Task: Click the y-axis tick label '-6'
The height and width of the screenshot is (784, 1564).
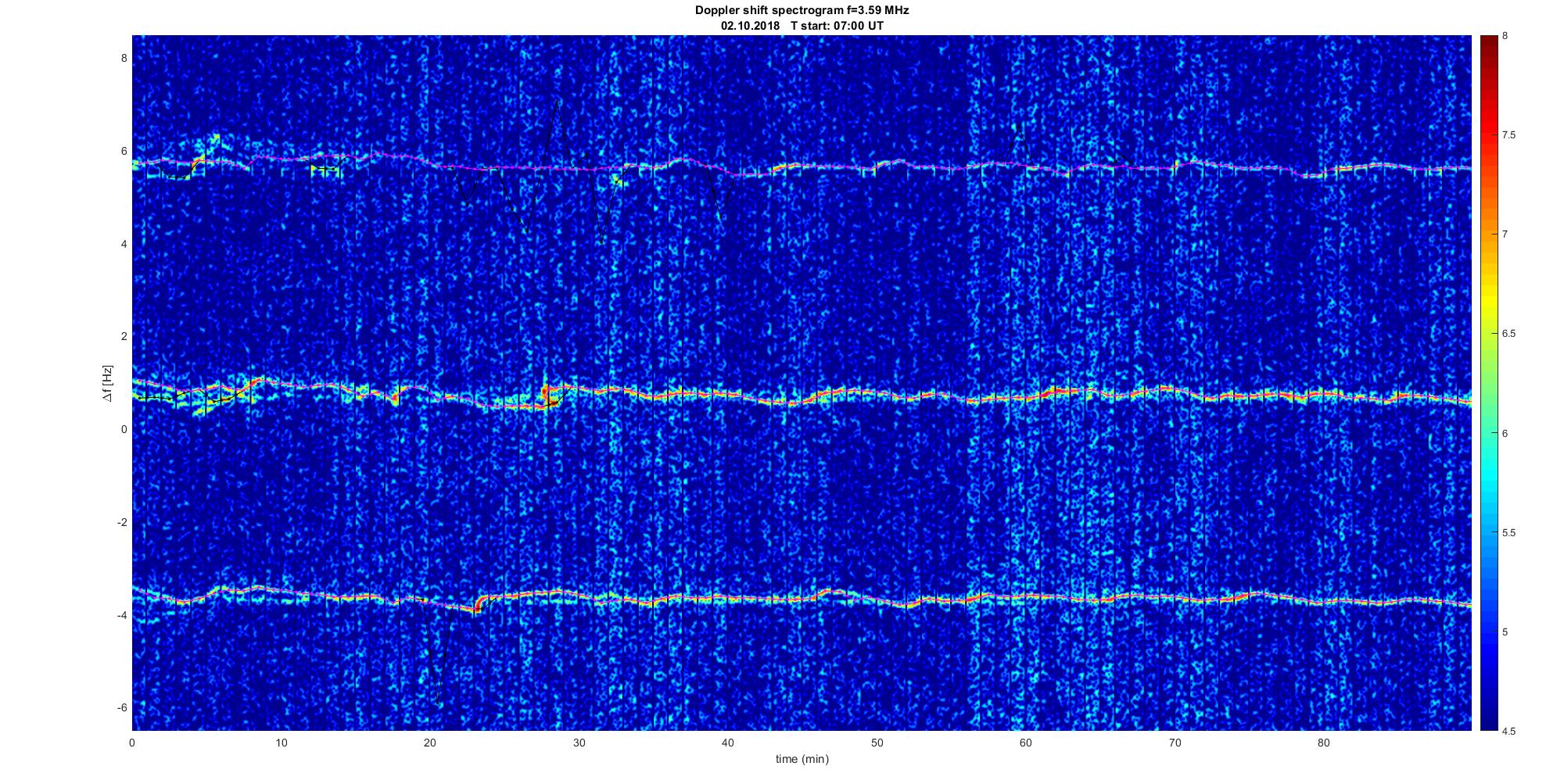Action: point(121,707)
